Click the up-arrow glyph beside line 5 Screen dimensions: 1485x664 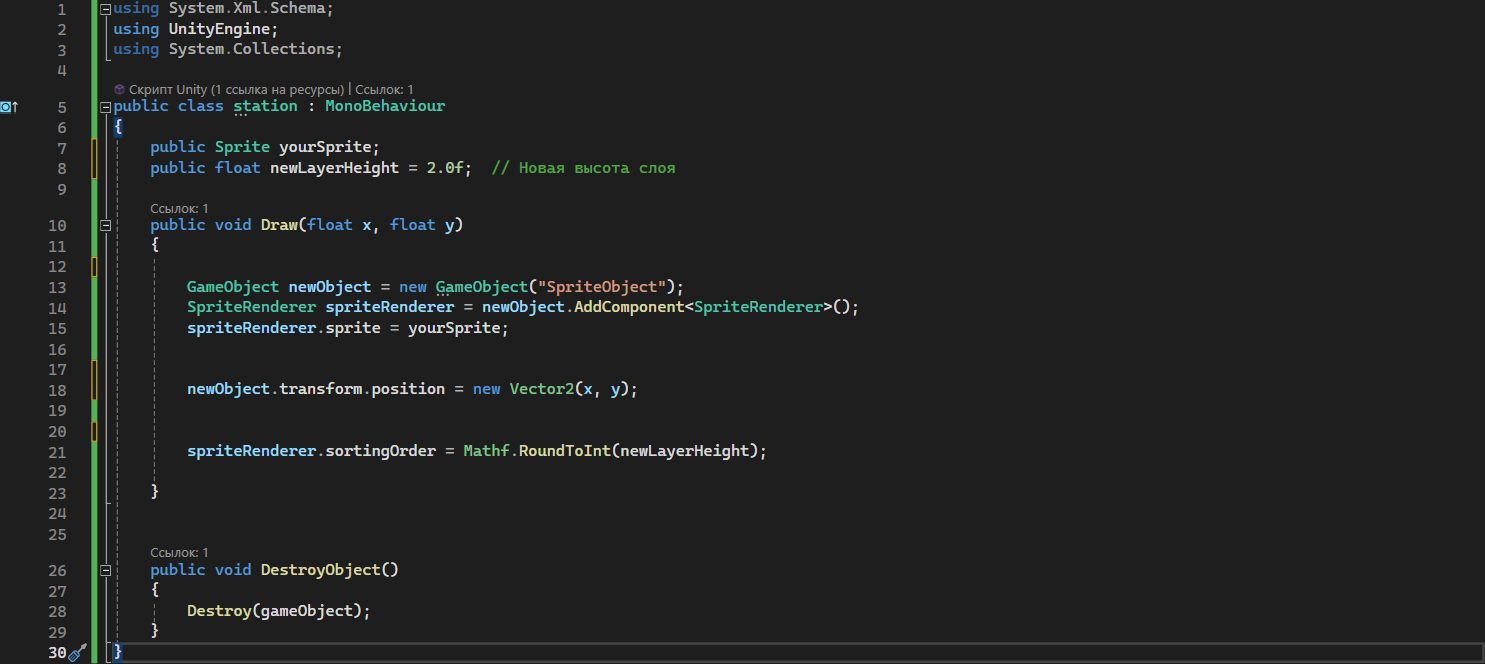pyautogui.click(x=16, y=106)
